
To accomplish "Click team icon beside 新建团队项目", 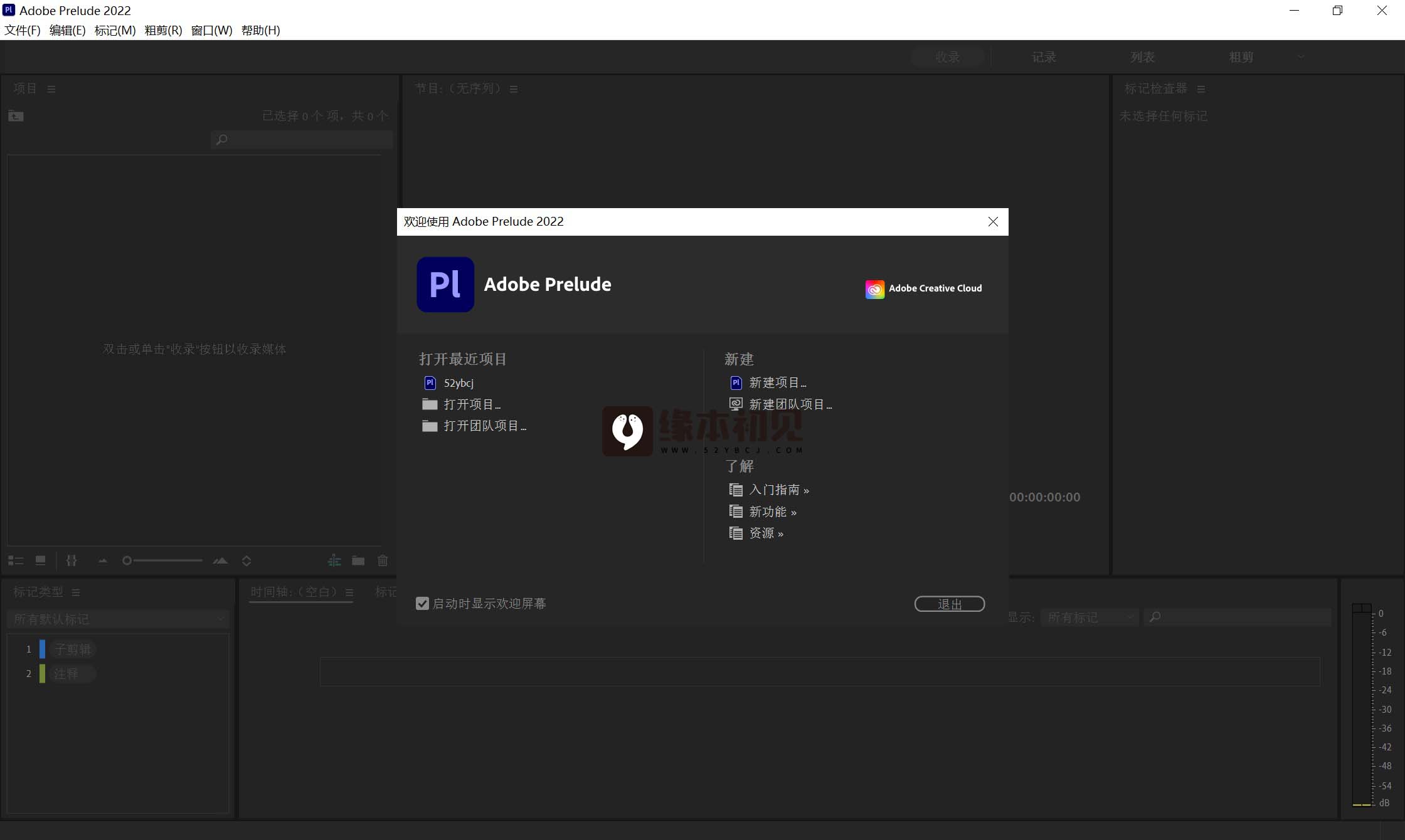I will (736, 404).
